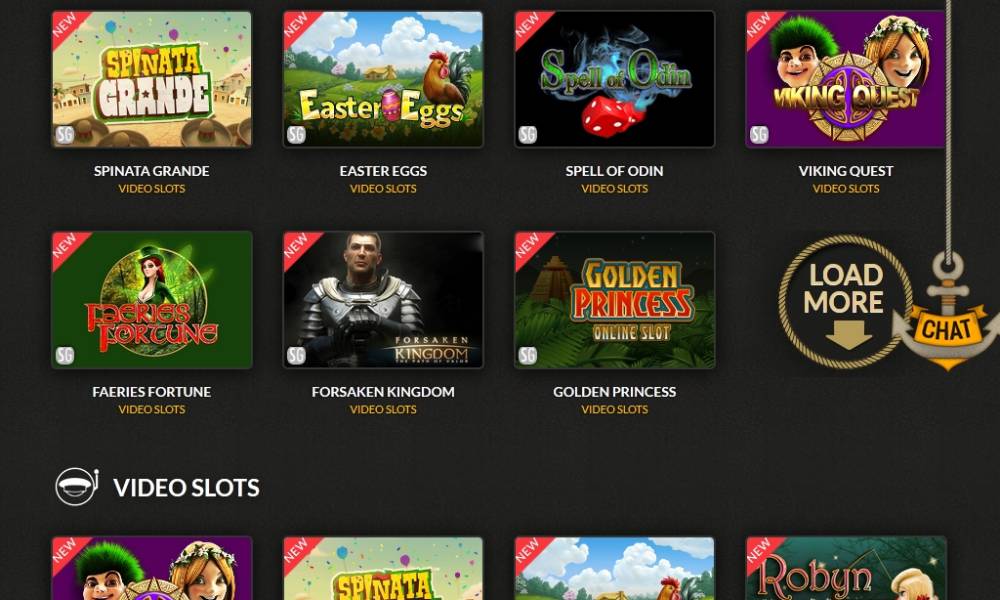Click the Video Slots section icon

click(77, 487)
